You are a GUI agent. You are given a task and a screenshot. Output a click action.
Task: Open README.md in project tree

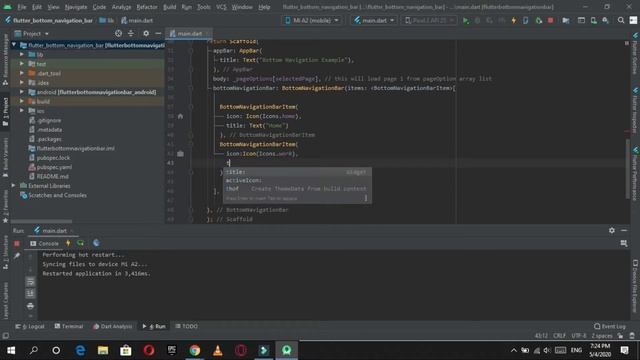(53, 176)
